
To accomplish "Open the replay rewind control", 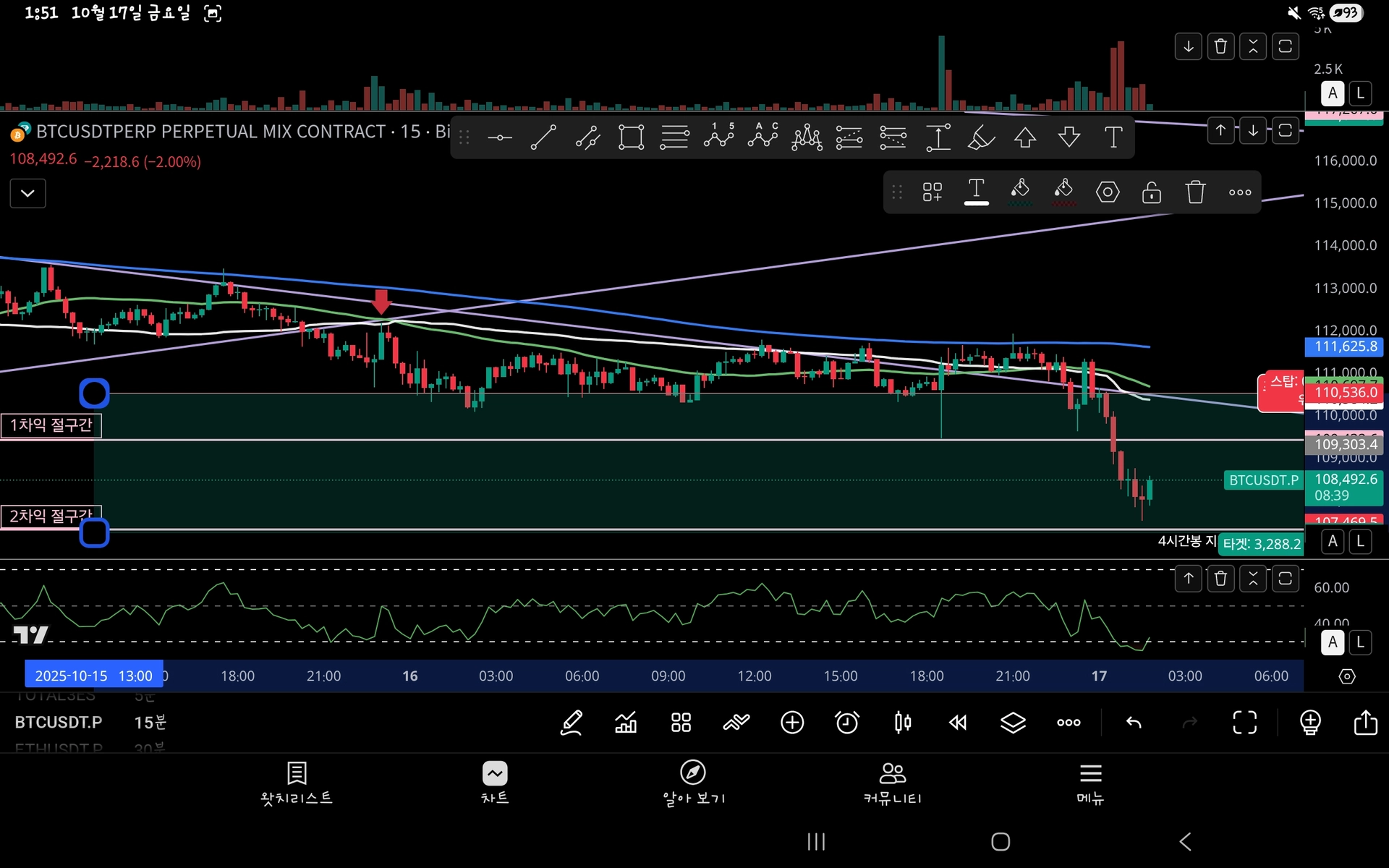I will [958, 722].
